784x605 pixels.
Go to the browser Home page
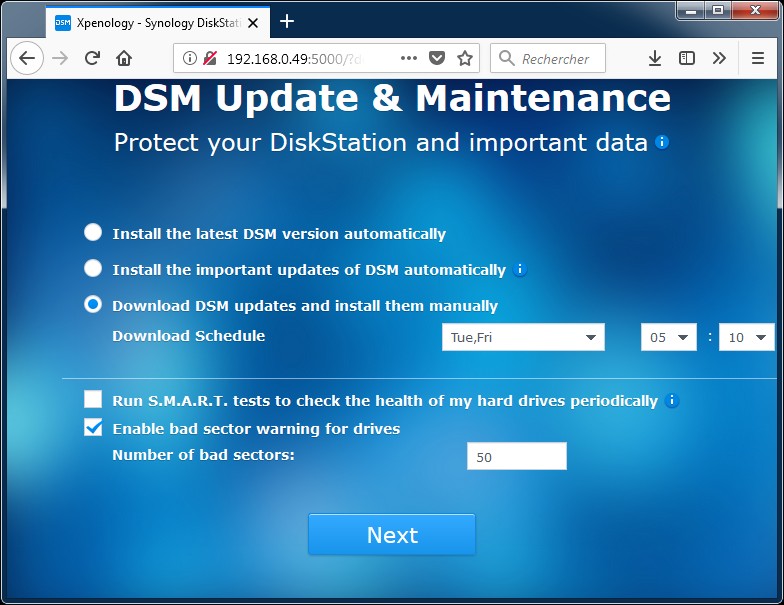point(124,59)
